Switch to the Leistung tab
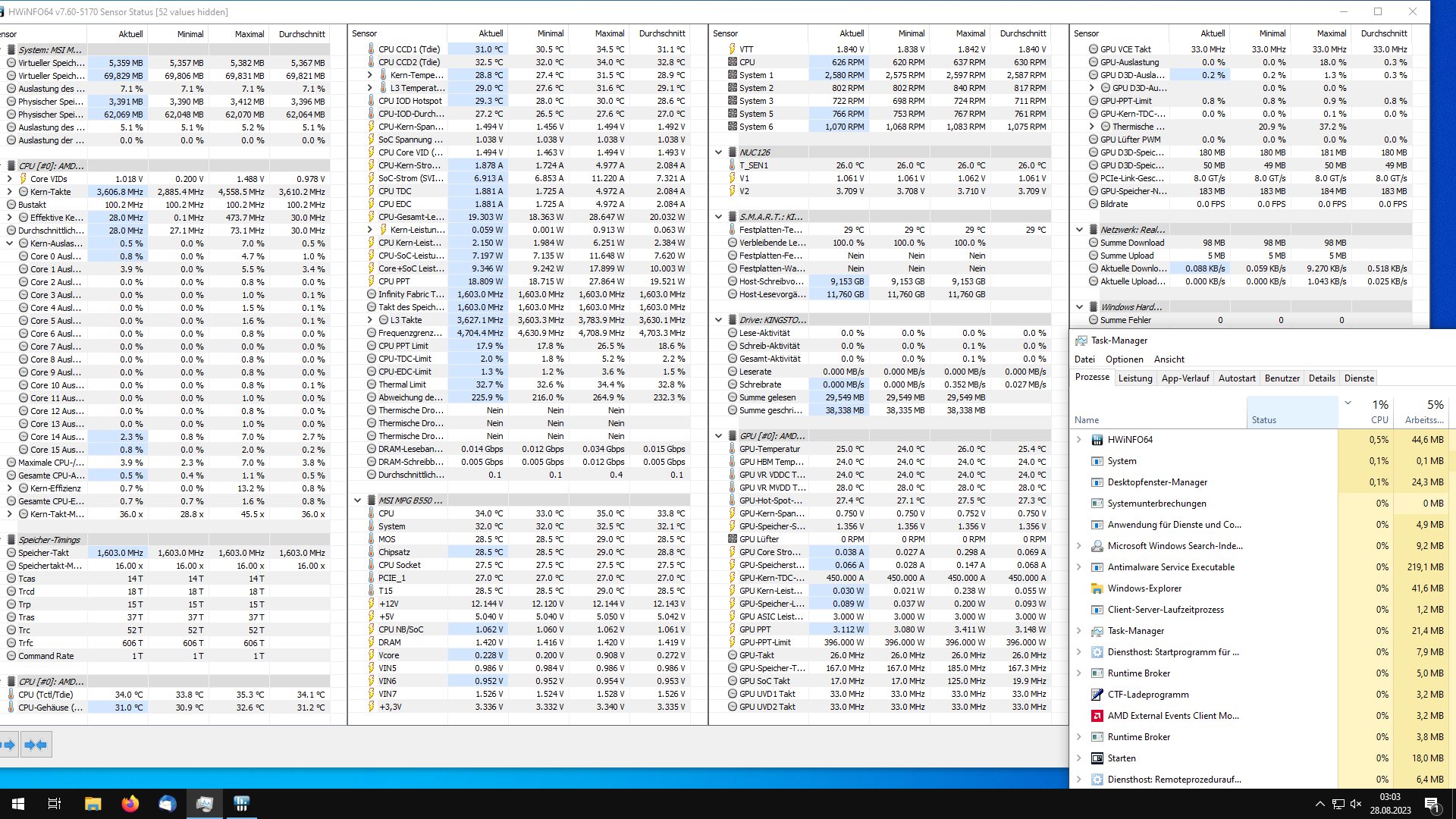 [x=1135, y=378]
